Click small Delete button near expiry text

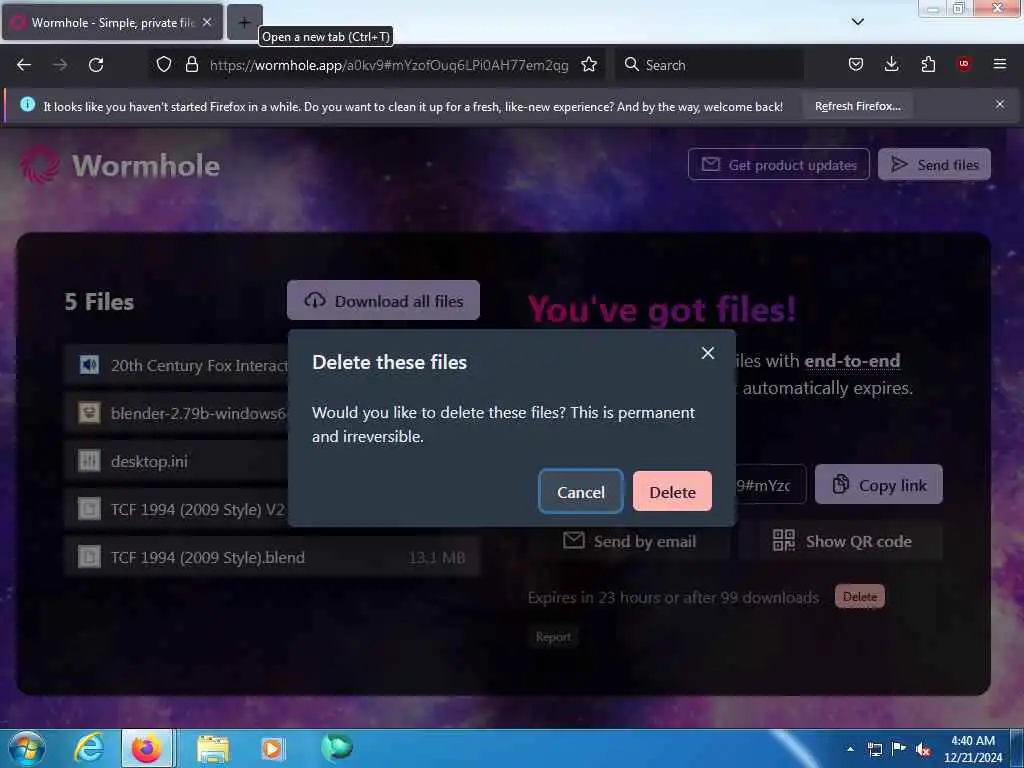coord(859,596)
